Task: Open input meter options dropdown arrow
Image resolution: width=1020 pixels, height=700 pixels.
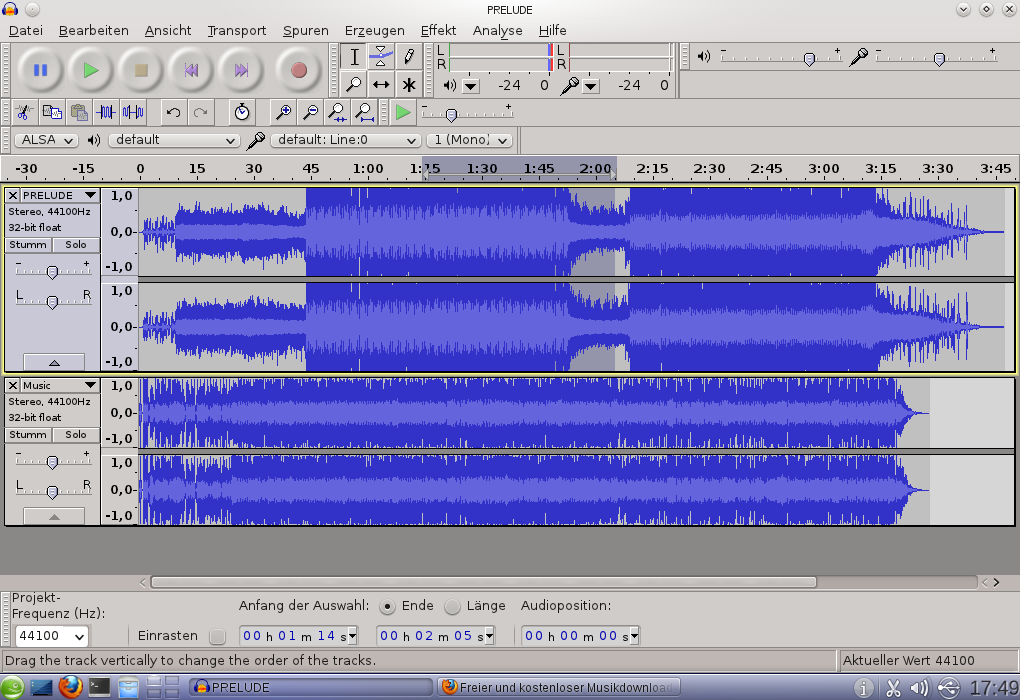Action: [x=591, y=86]
